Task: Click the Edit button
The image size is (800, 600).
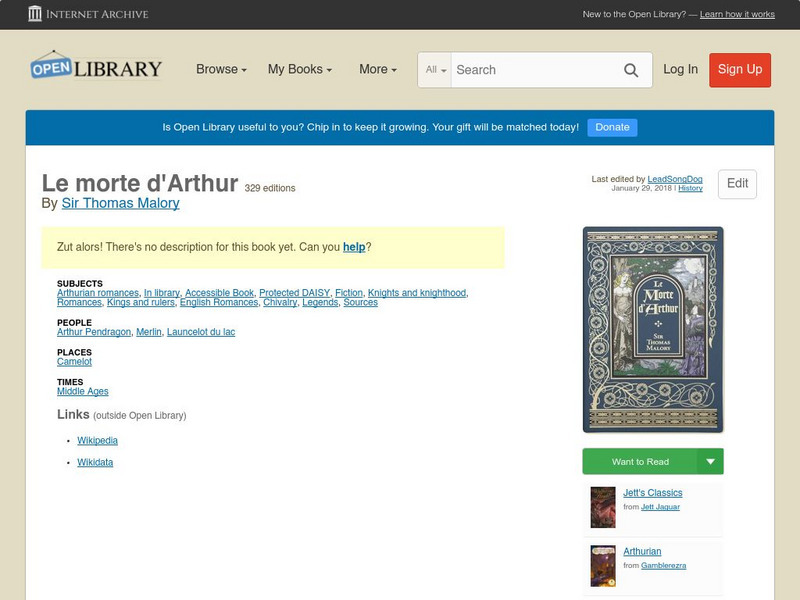Action: 737,184
